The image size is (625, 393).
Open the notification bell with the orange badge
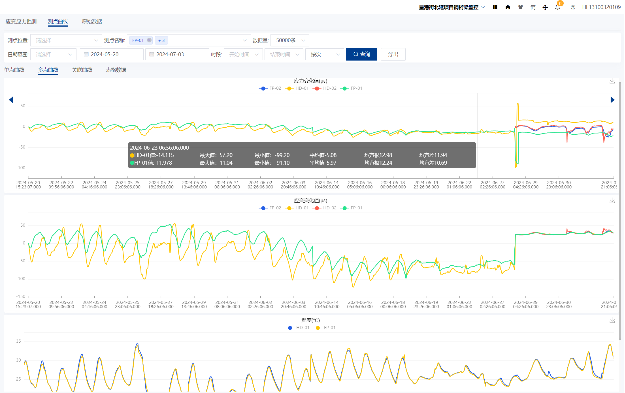(558, 6)
